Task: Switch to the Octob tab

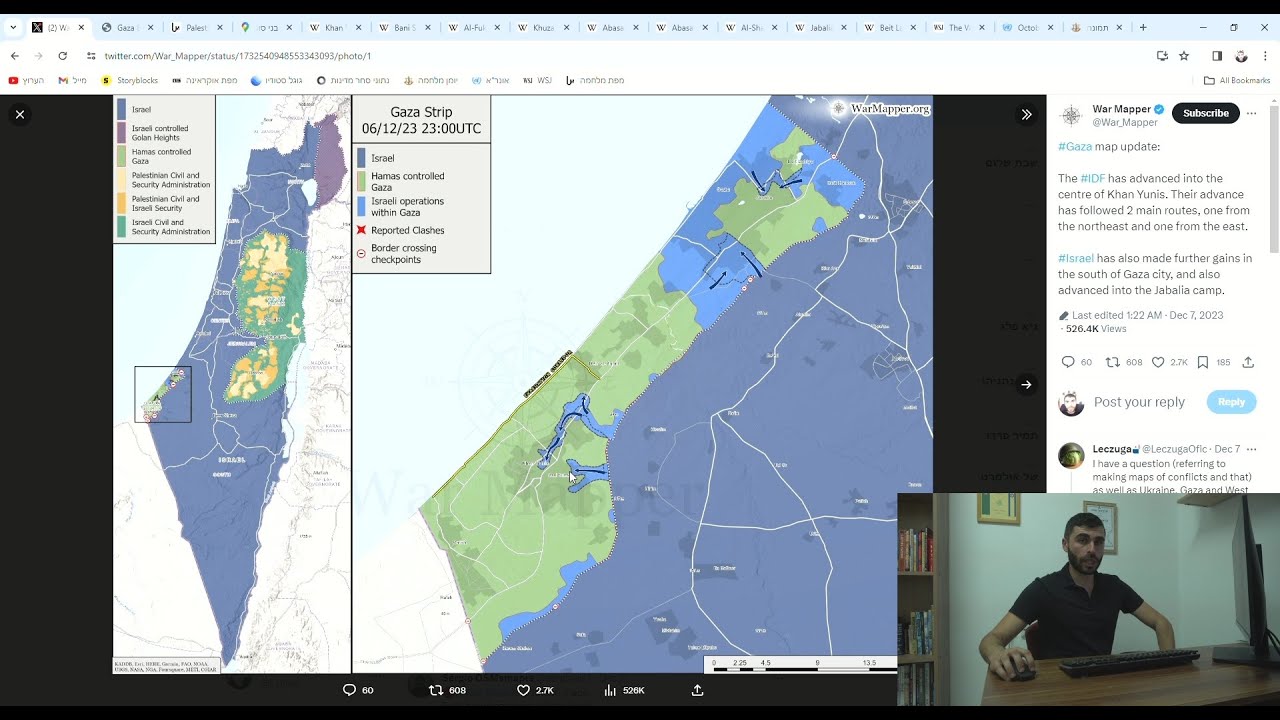Action: 1028,27
